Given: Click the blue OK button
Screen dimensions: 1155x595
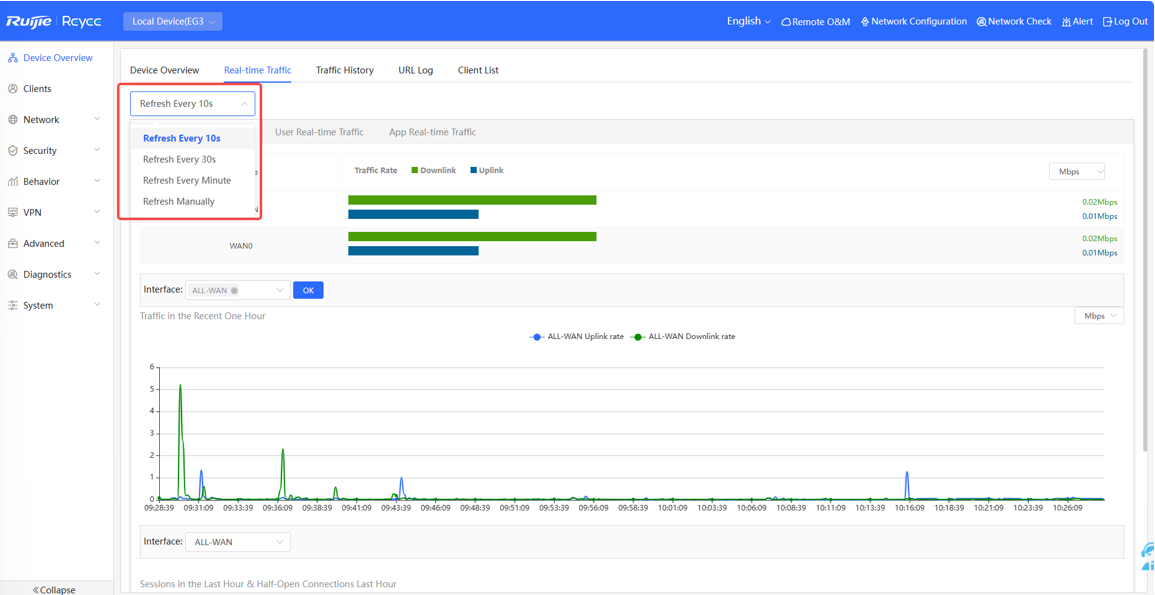Looking at the screenshot, I should [308, 291].
